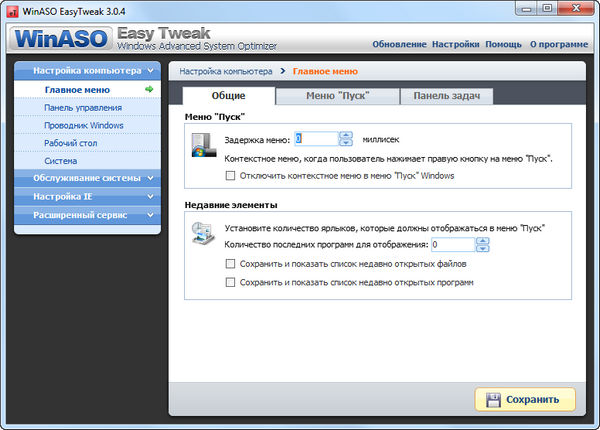This screenshot has height=430, width=600.
Task: Click the Задержка меню spinner arrows
Action: tap(346, 139)
